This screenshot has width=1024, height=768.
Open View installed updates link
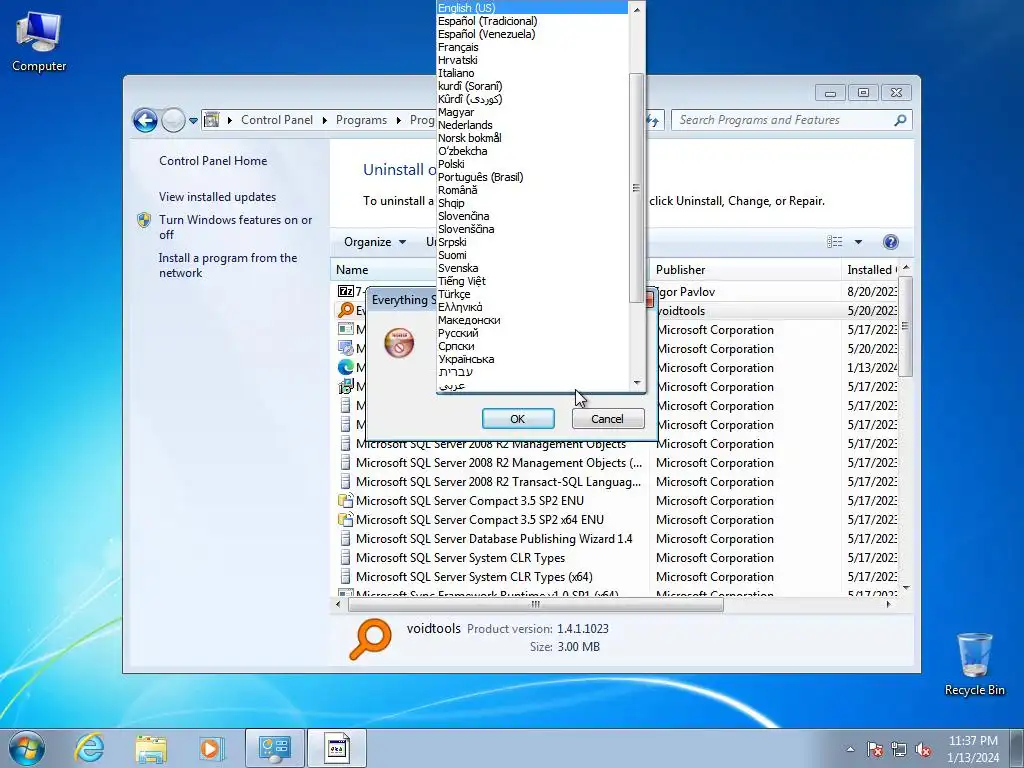[x=217, y=197]
